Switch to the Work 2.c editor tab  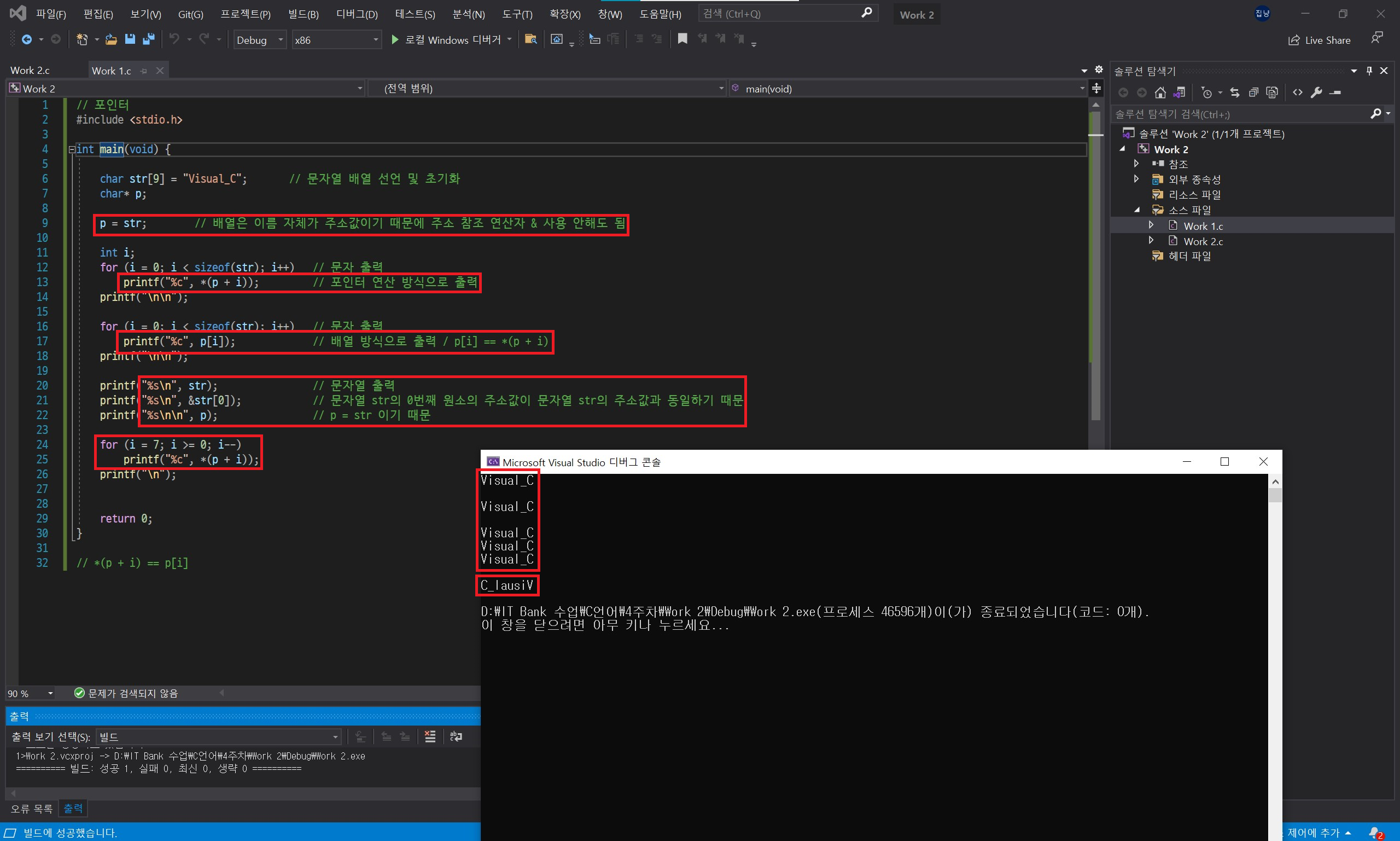pyautogui.click(x=30, y=70)
